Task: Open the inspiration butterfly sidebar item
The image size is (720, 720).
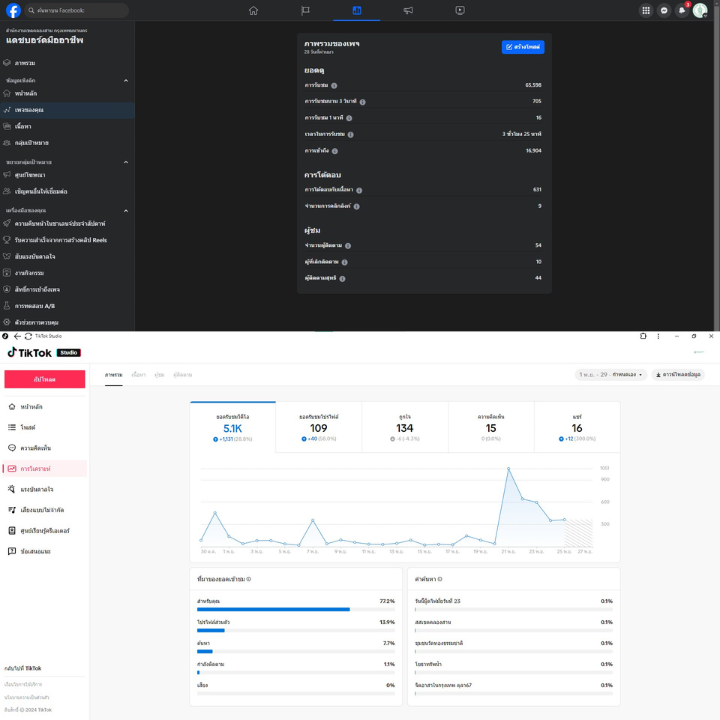Action: [68, 257]
